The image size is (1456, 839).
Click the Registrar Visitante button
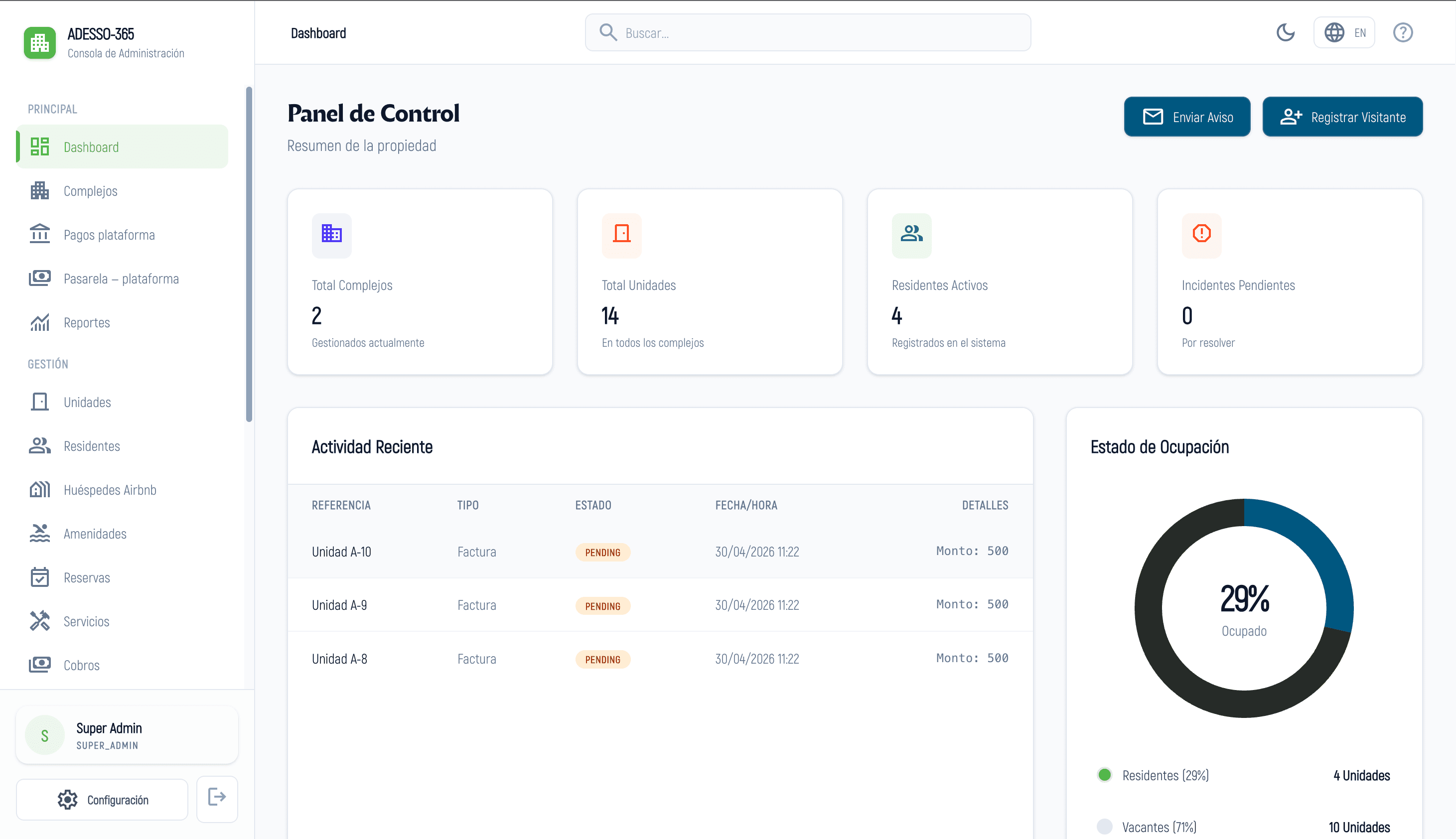(1342, 117)
